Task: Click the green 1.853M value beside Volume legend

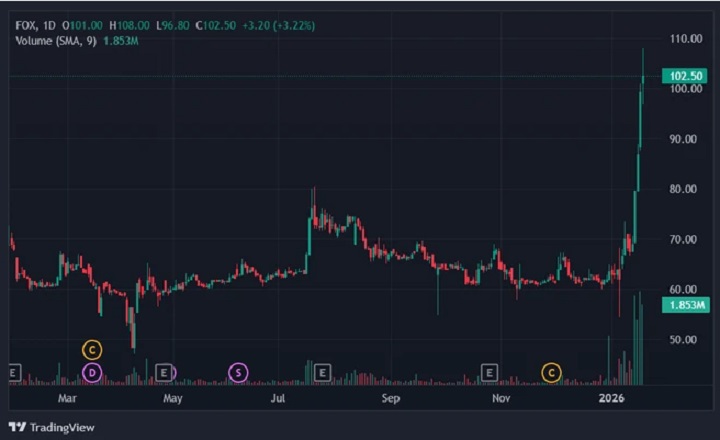Action: (121, 41)
